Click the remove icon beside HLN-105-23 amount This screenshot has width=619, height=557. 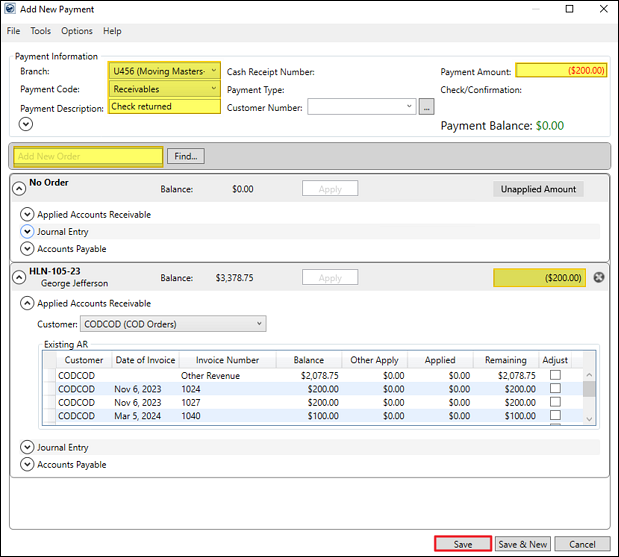(x=599, y=277)
